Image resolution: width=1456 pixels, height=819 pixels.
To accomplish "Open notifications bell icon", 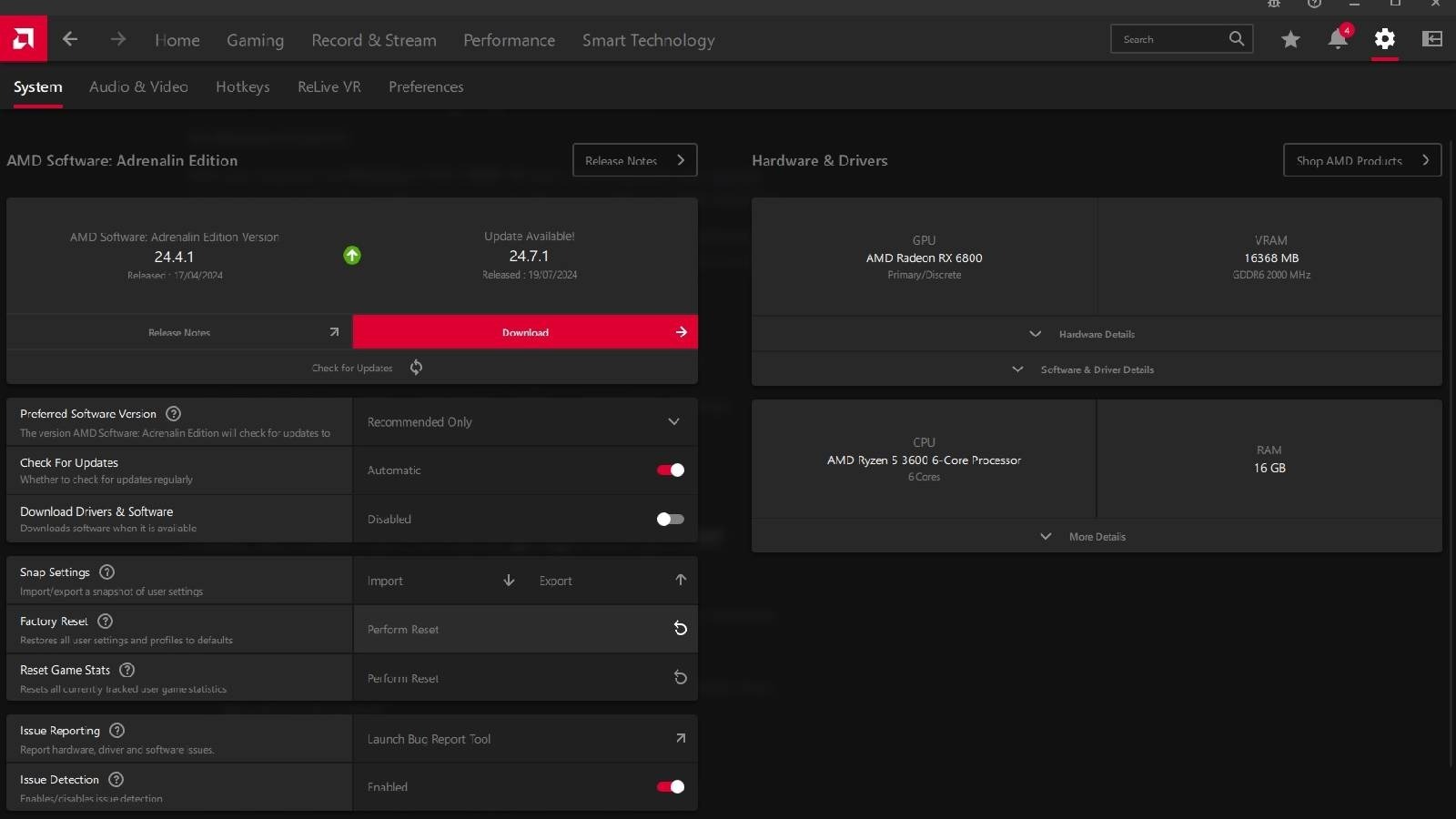I will (1338, 38).
